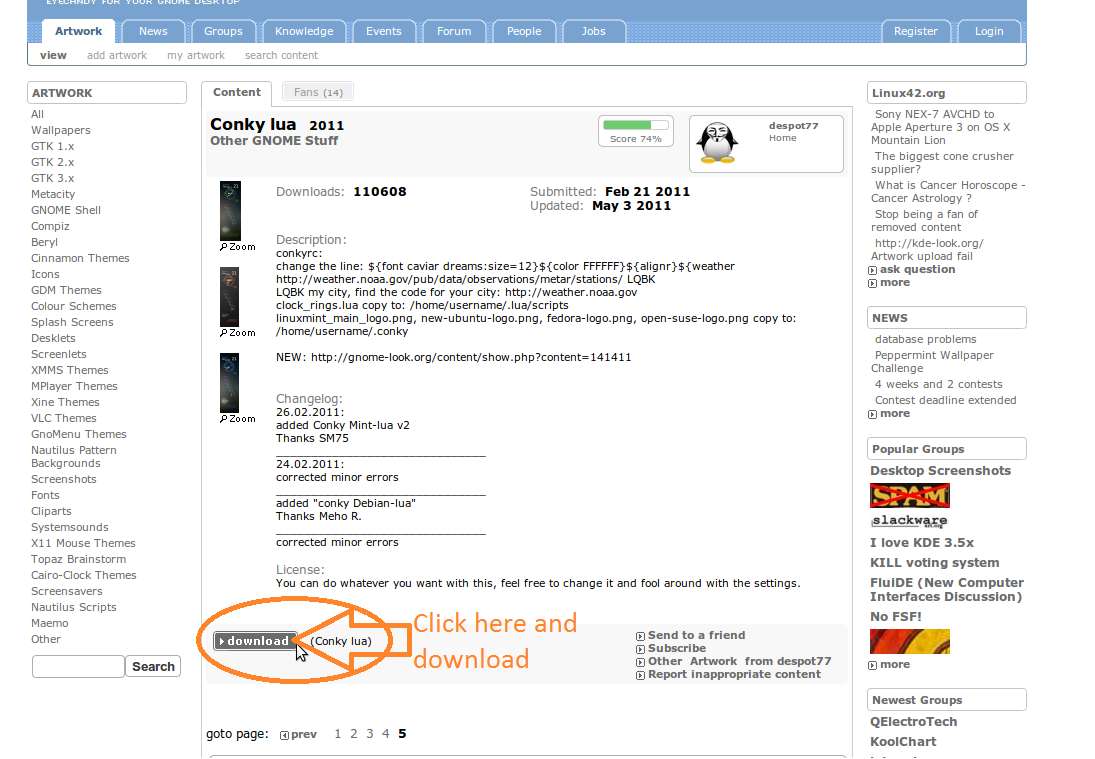Click the second screenshot thumbnail
The image size is (1095, 759).
pos(230,297)
